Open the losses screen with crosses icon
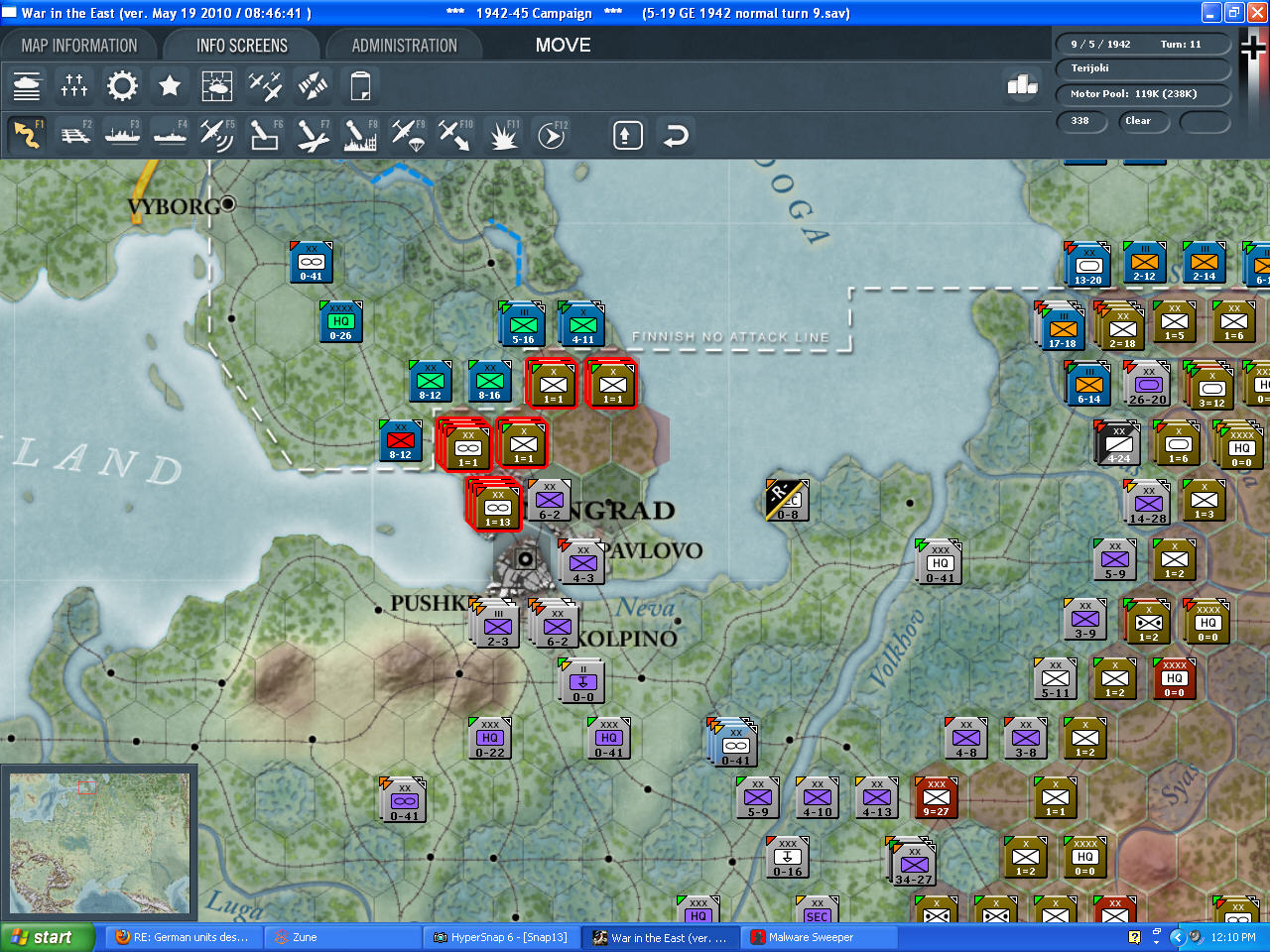1270x952 pixels. pyautogui.click(x=74, y=86)
